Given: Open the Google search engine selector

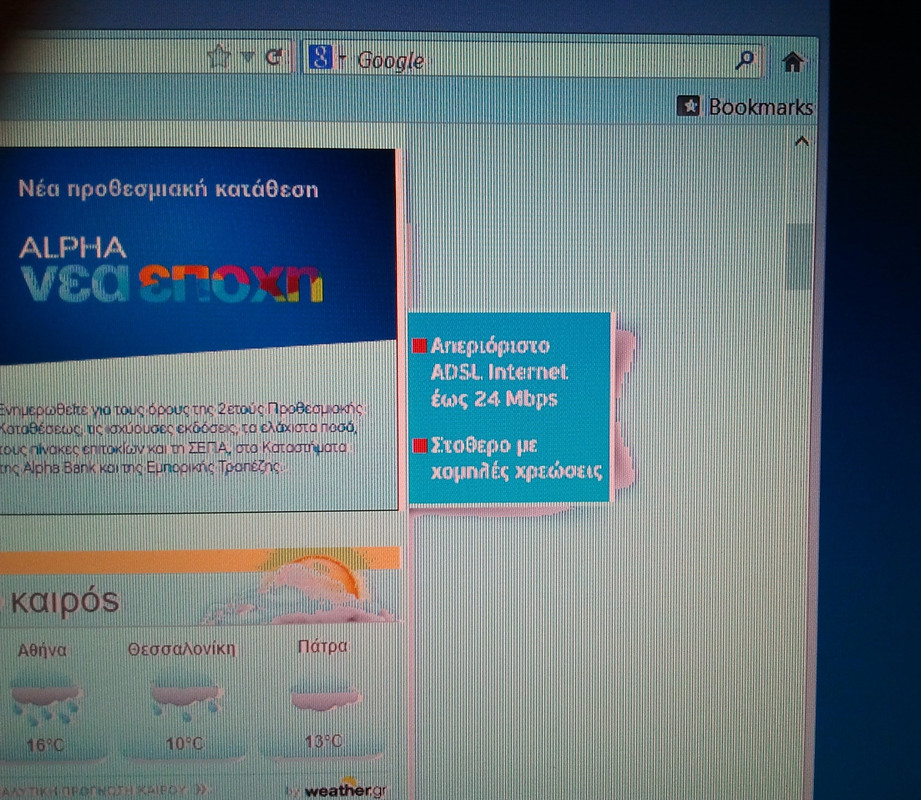Looking at the screenshot, I should [328, 58].
